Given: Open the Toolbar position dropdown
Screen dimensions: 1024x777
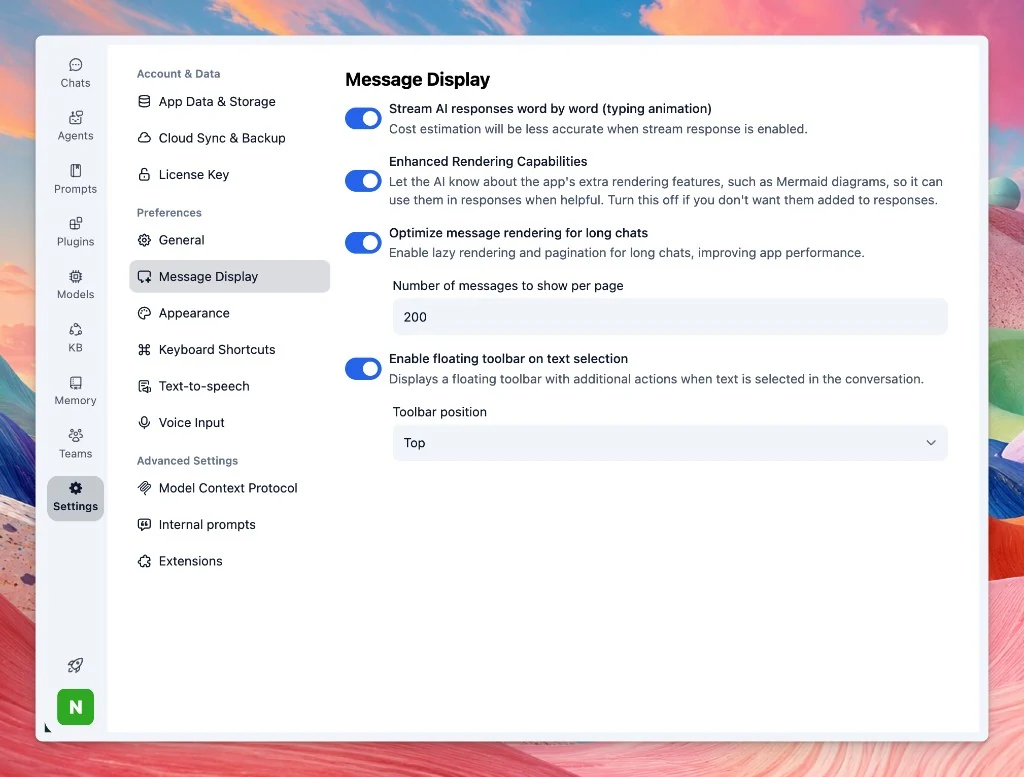Looking at the screenshot, I should click(x=669, y=443).
